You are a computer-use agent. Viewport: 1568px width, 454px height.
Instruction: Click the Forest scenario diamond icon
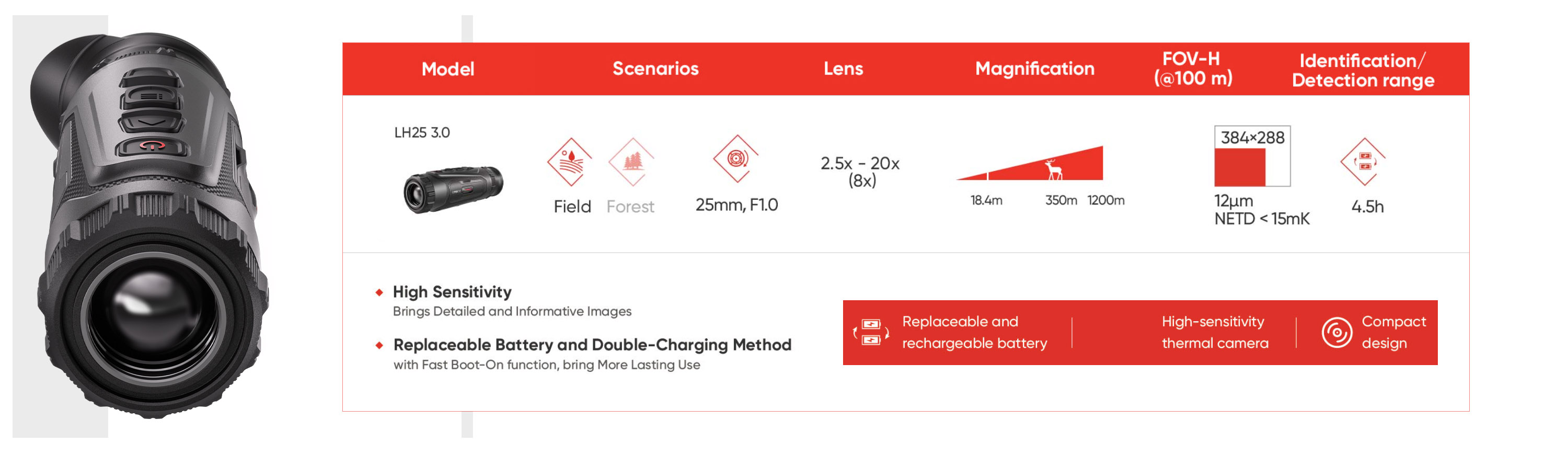click(631, 162)
